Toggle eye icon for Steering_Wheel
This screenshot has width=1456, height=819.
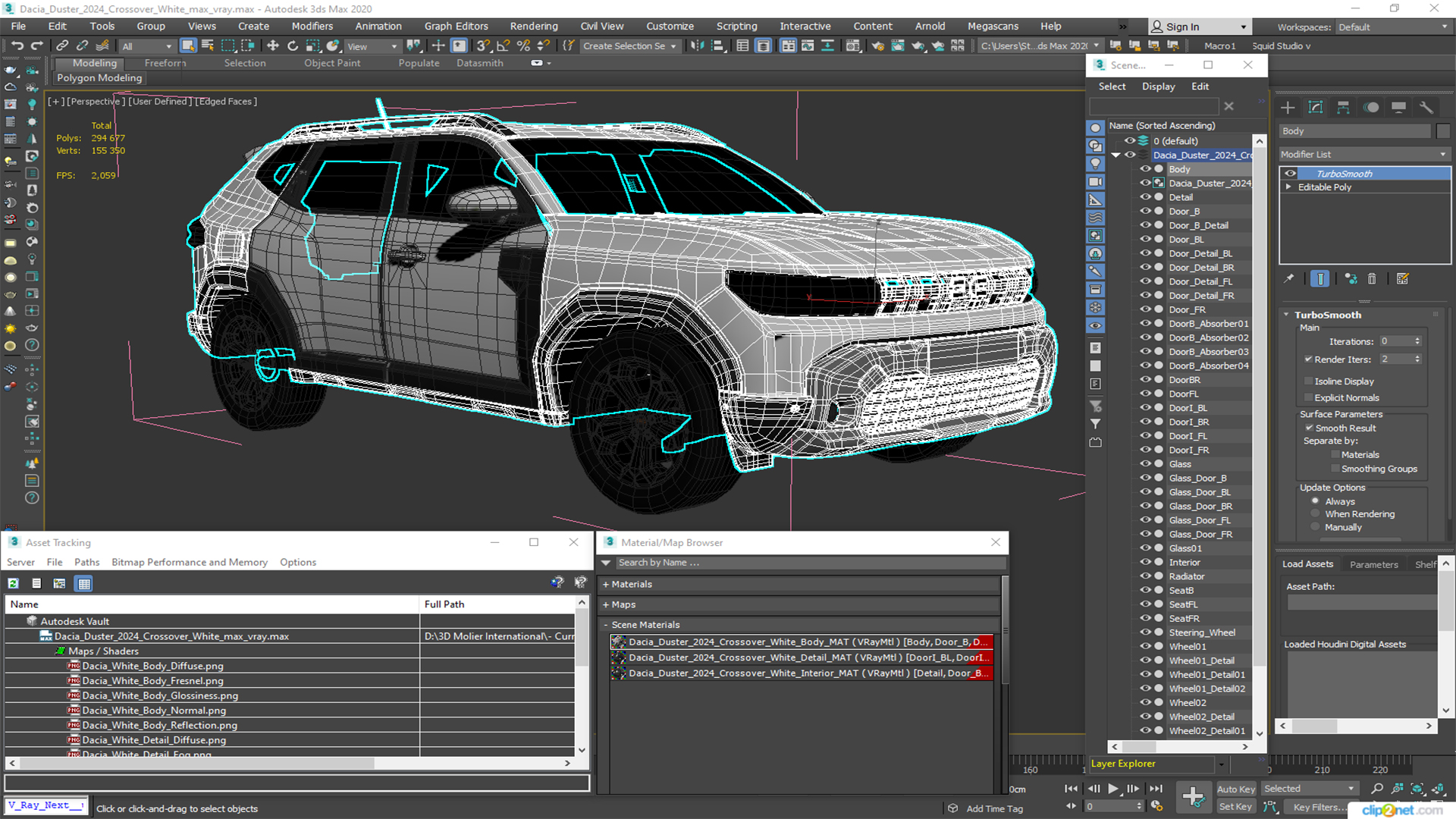[1145, 632]
